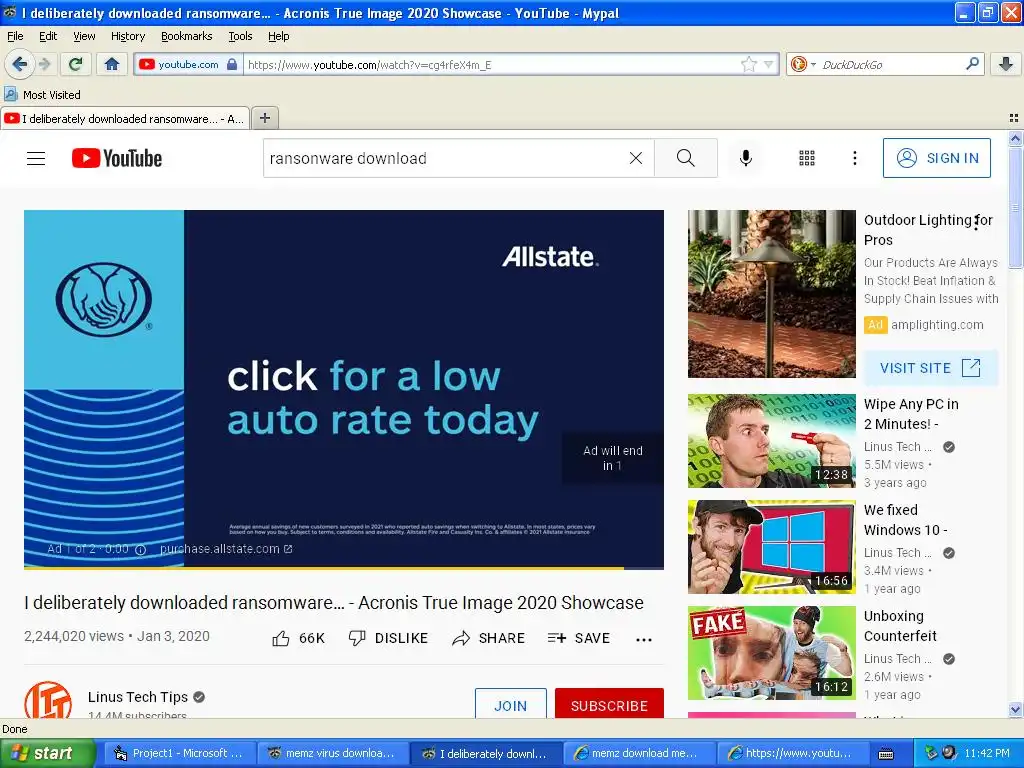Bookmark this page with the star icon
The image size is (1024, 768).
pos(748,64)
